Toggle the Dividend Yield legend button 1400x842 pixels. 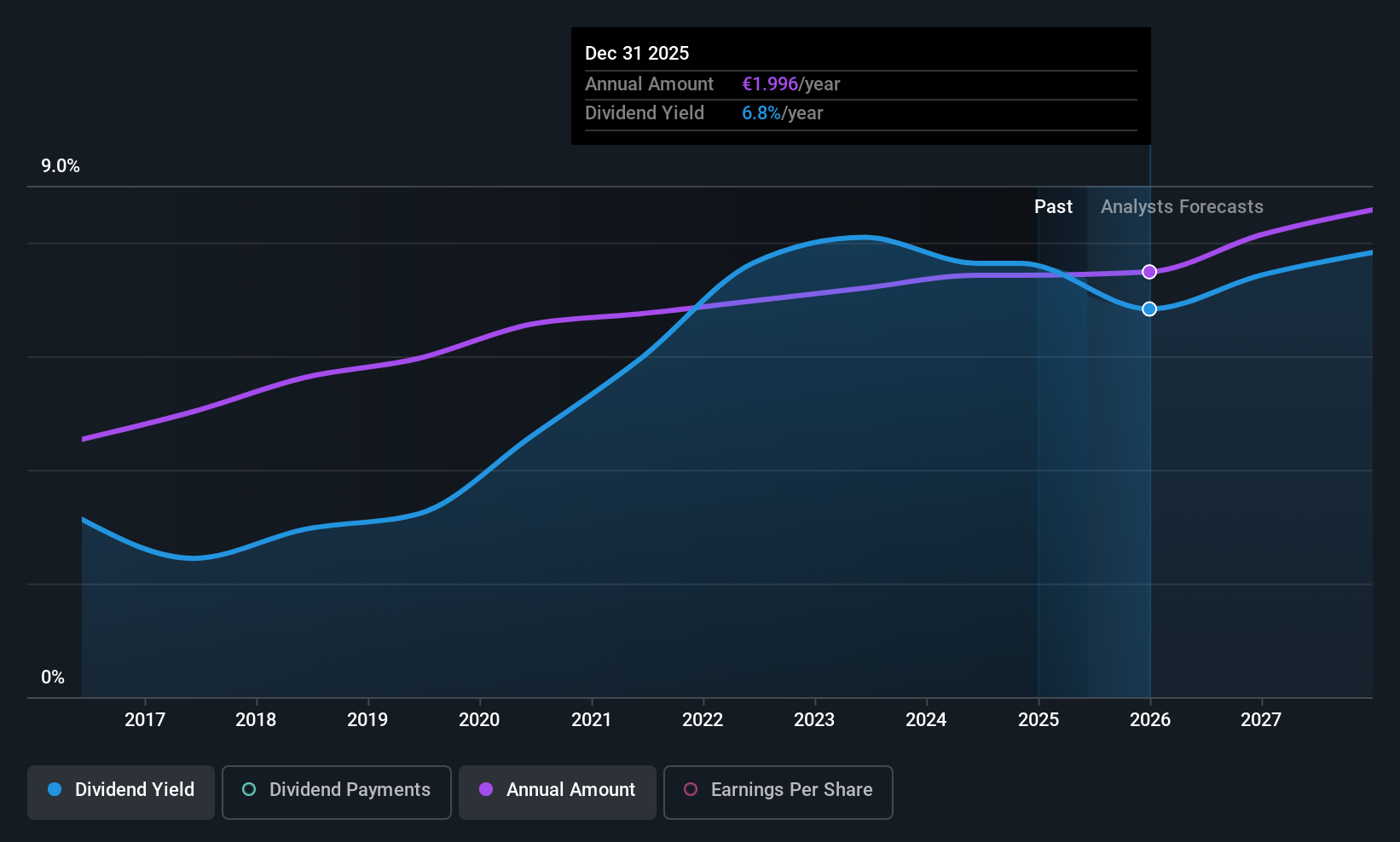point(121,793)
